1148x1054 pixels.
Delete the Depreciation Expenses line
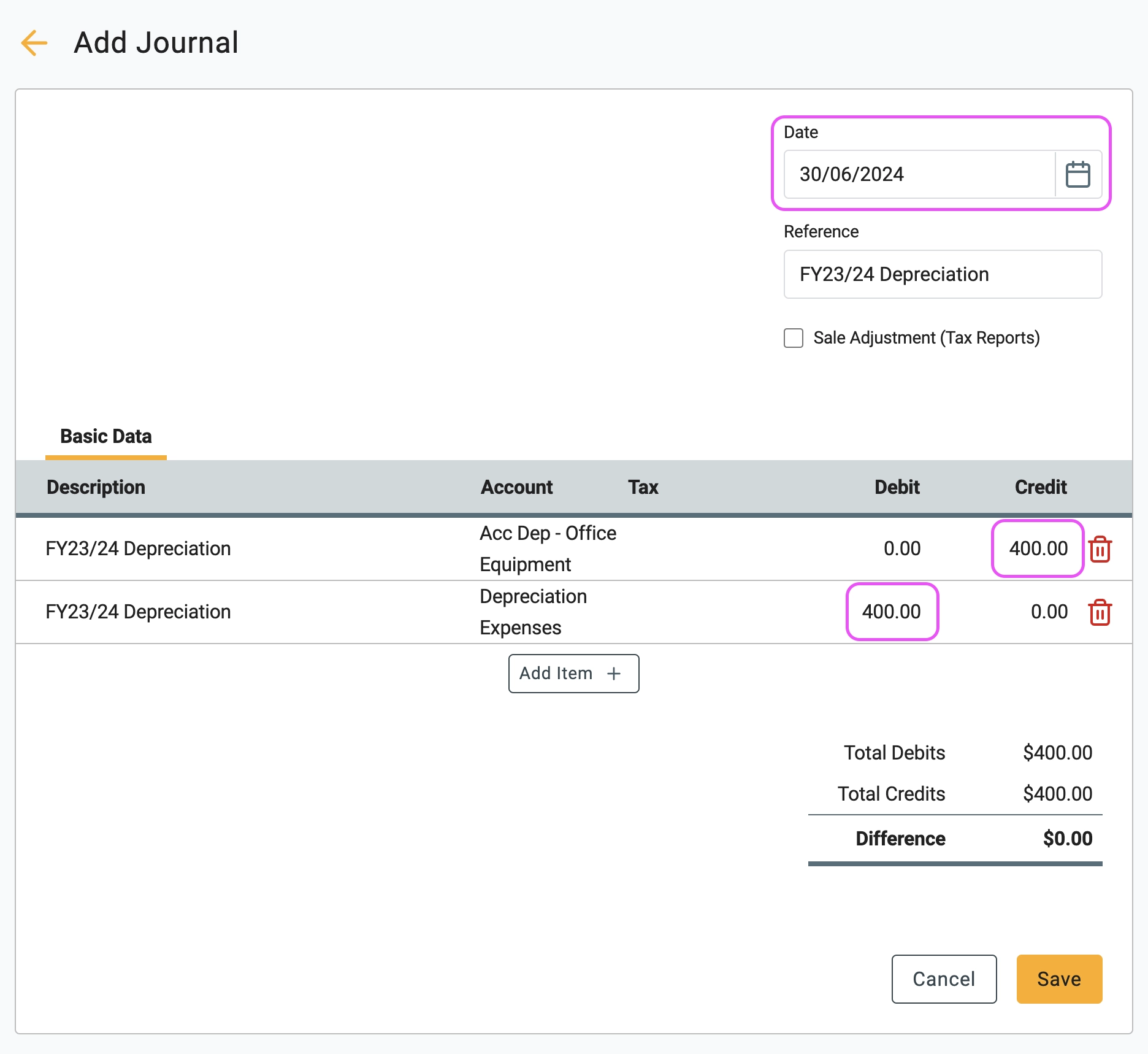click(1100, 612)
